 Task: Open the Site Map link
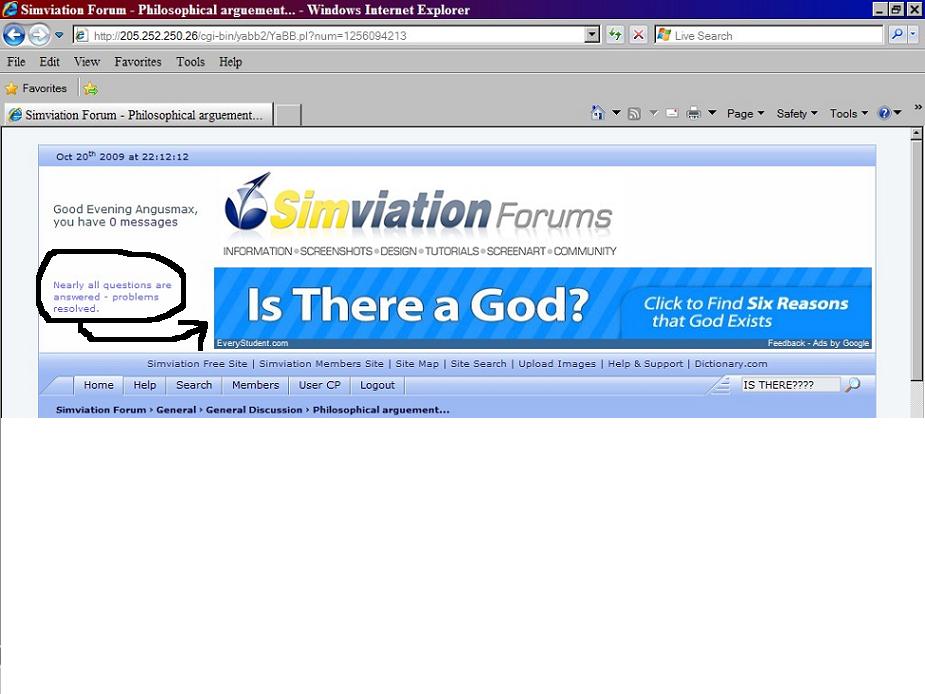[x=417, y=364]
